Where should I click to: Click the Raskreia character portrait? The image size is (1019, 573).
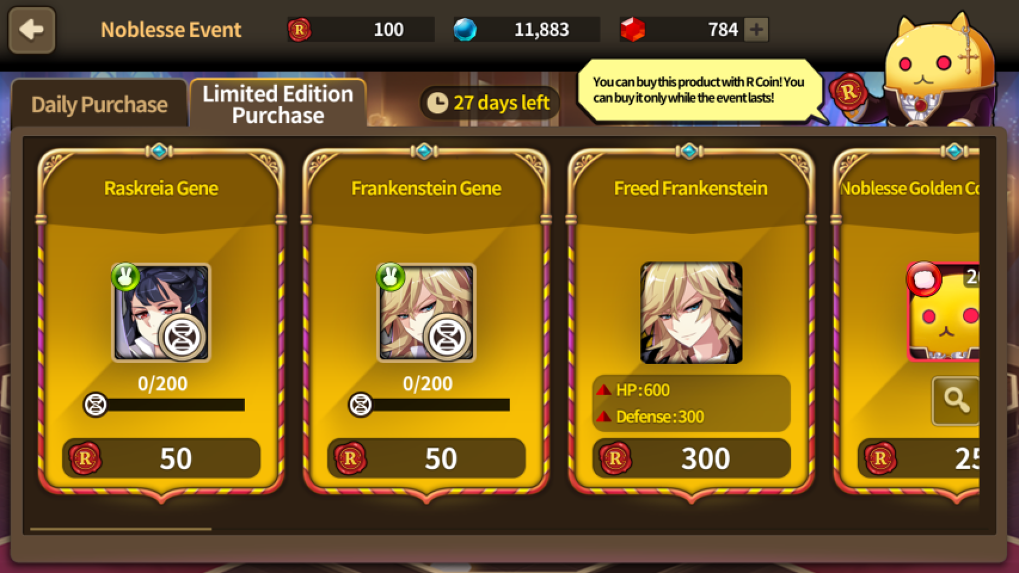coord(161,312)
